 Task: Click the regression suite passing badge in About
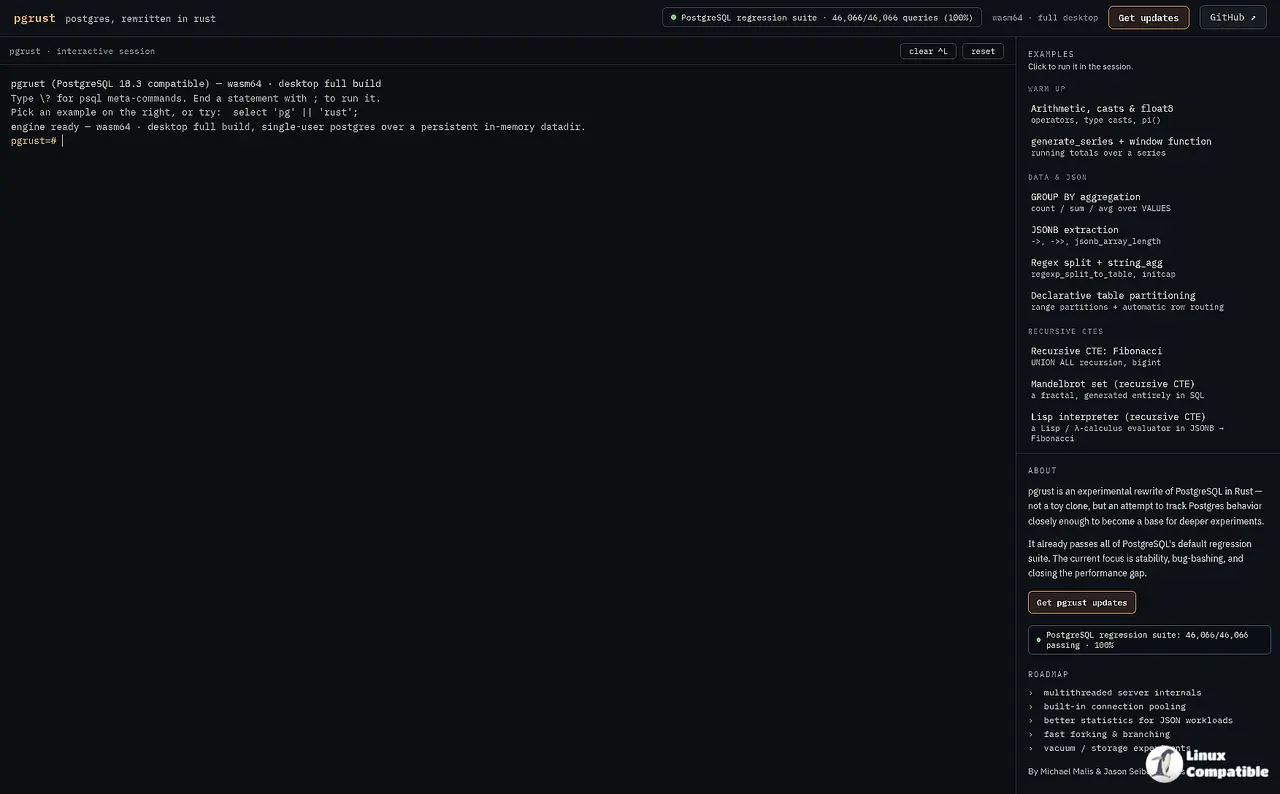point(1149,640)
